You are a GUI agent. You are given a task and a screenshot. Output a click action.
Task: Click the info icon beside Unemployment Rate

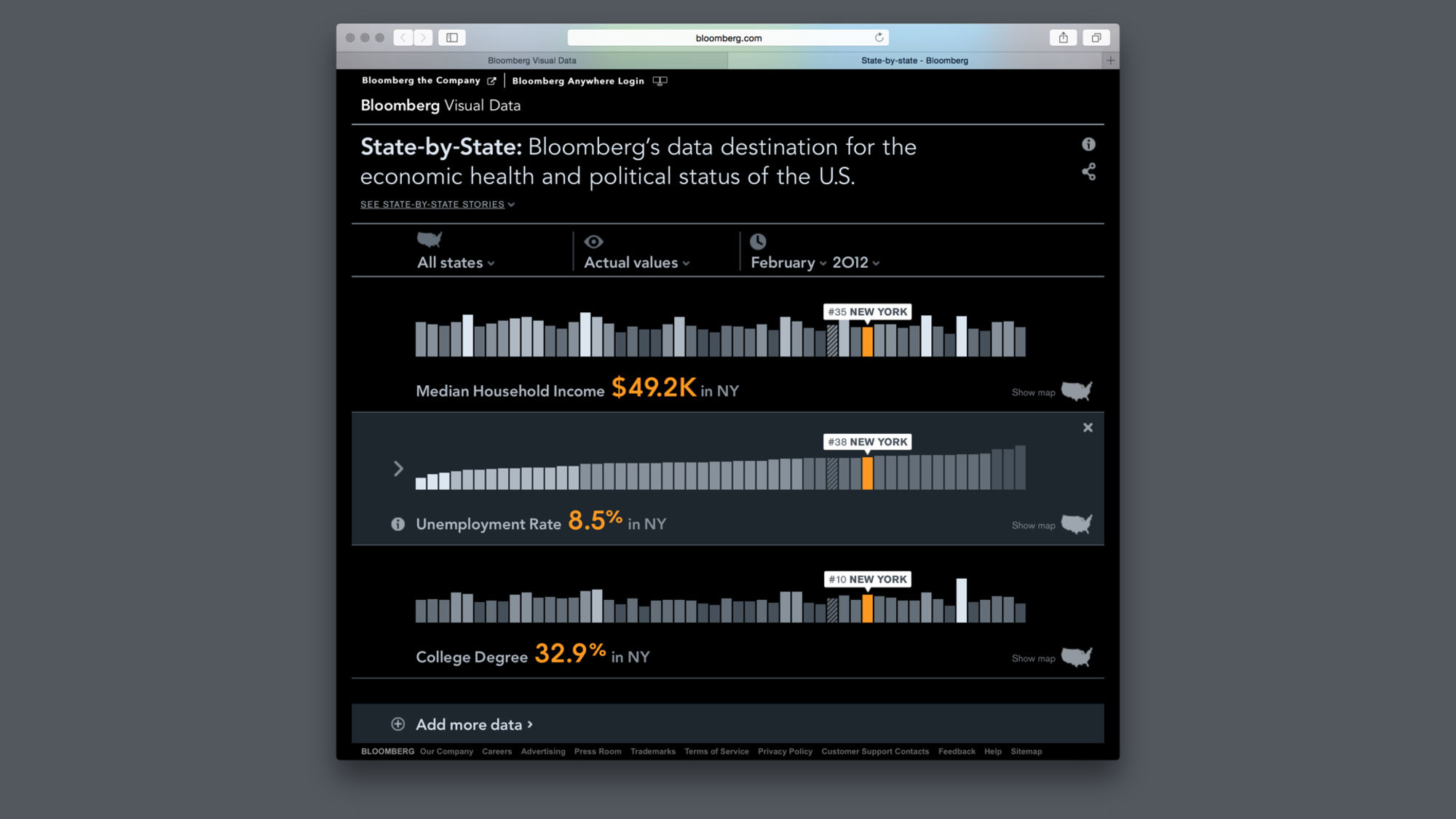[x=397, y=523]
